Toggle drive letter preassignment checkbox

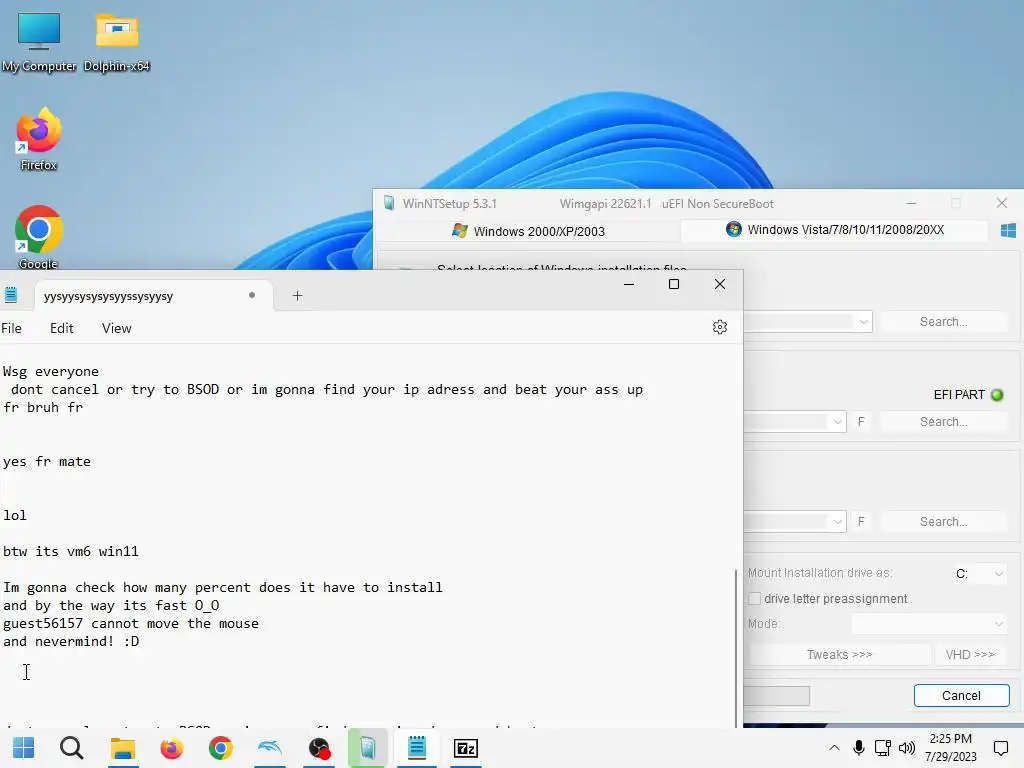click(x=754, y=599)
